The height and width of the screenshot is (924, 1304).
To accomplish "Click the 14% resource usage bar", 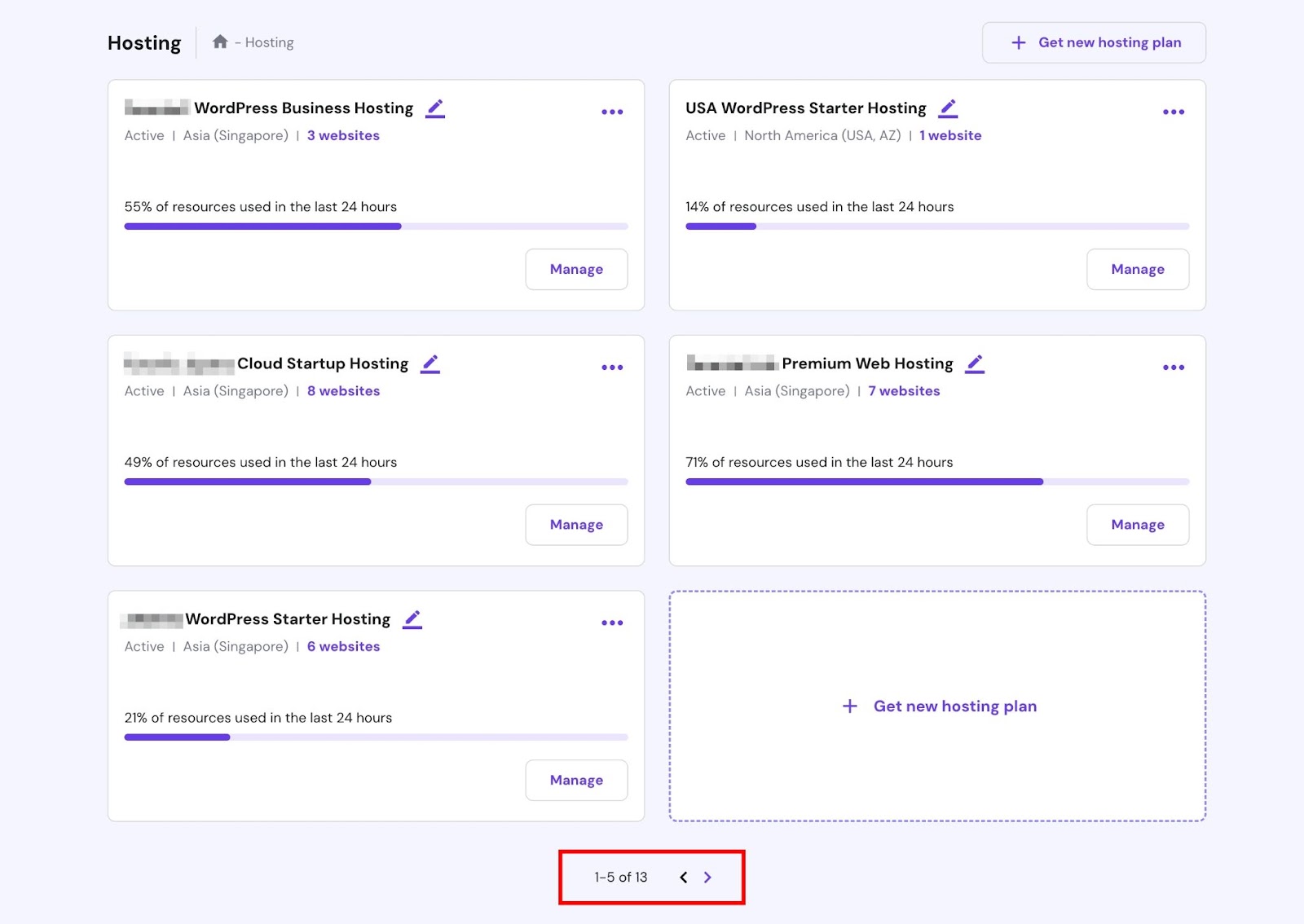I will point(937,227).
